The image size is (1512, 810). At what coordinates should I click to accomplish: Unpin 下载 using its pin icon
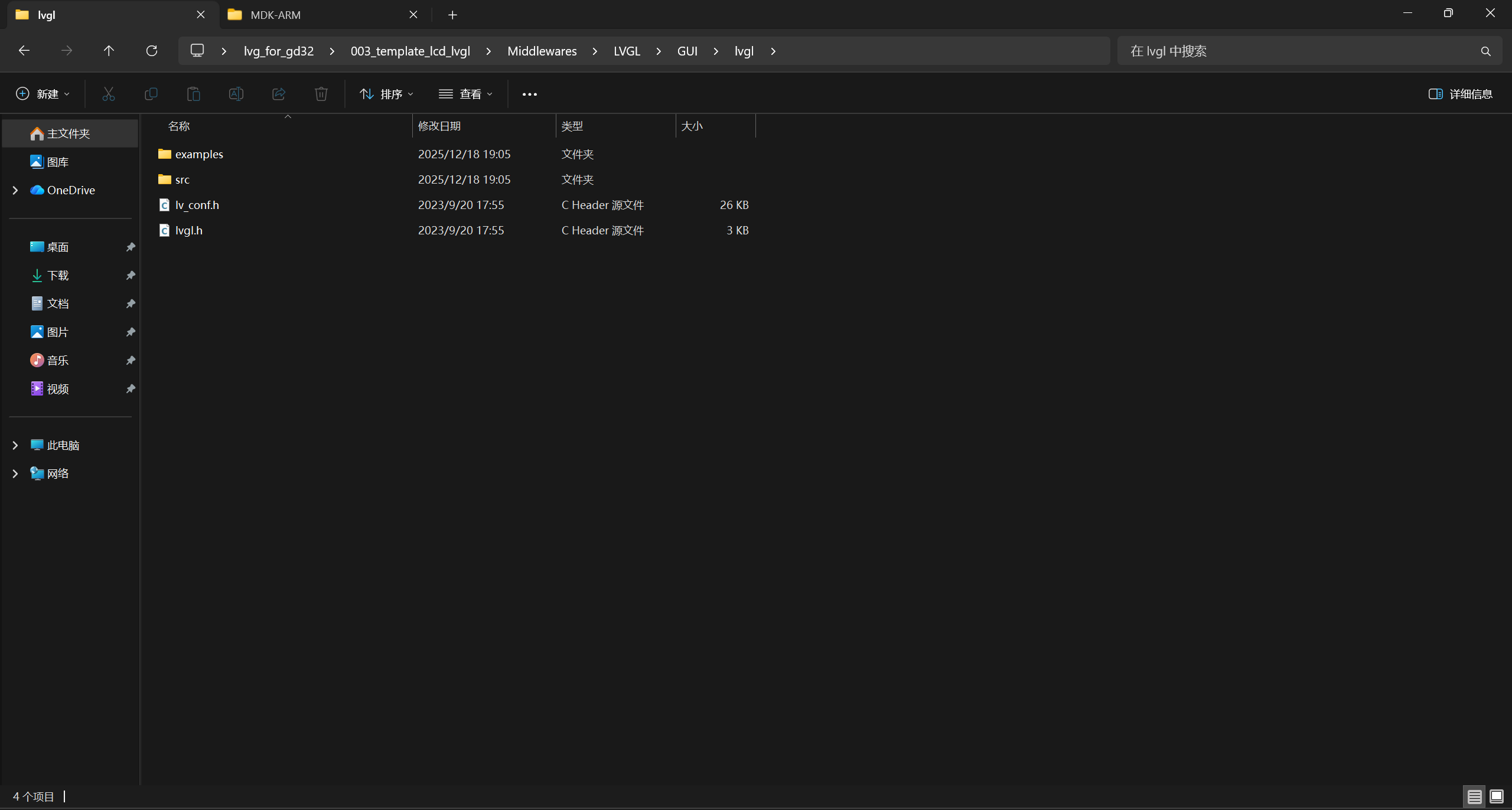coord(131,276)
